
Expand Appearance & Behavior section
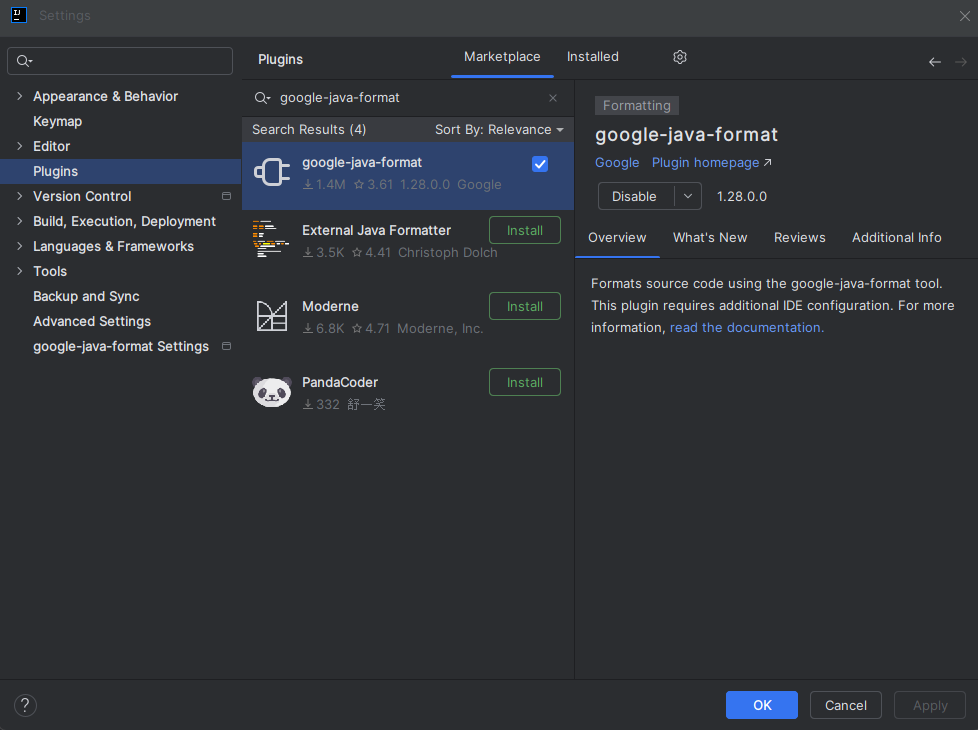point(19,96)
